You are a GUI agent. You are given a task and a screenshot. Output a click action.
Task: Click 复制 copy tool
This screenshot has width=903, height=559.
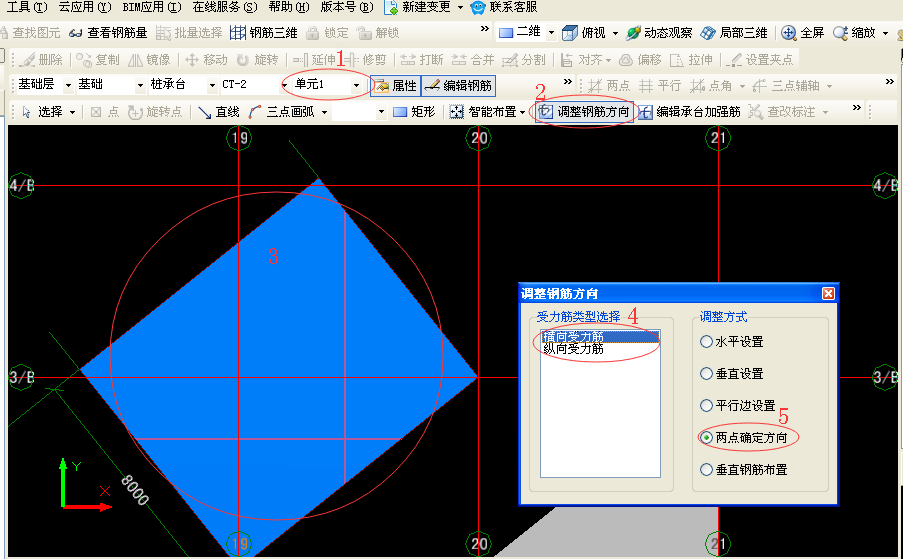[x=98, y=59]
